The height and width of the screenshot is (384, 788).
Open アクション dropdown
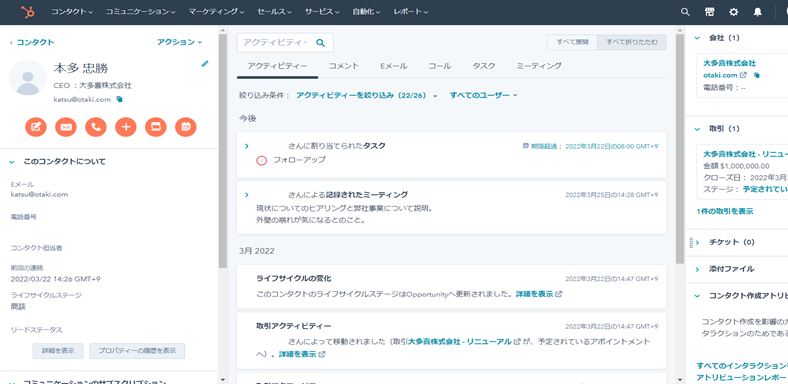(x=179, y=42)
